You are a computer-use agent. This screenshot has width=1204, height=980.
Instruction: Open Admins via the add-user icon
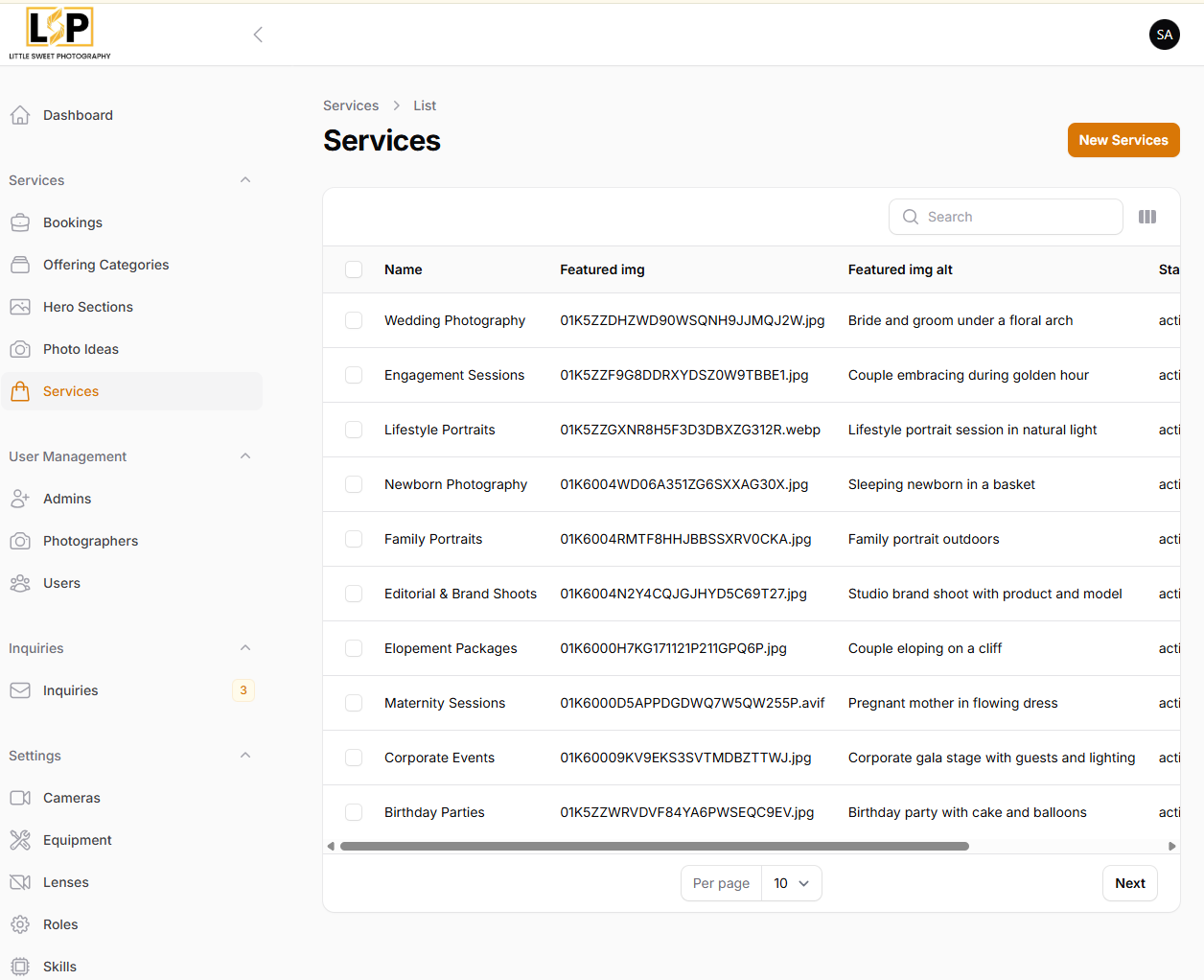(x=20, y=499)
